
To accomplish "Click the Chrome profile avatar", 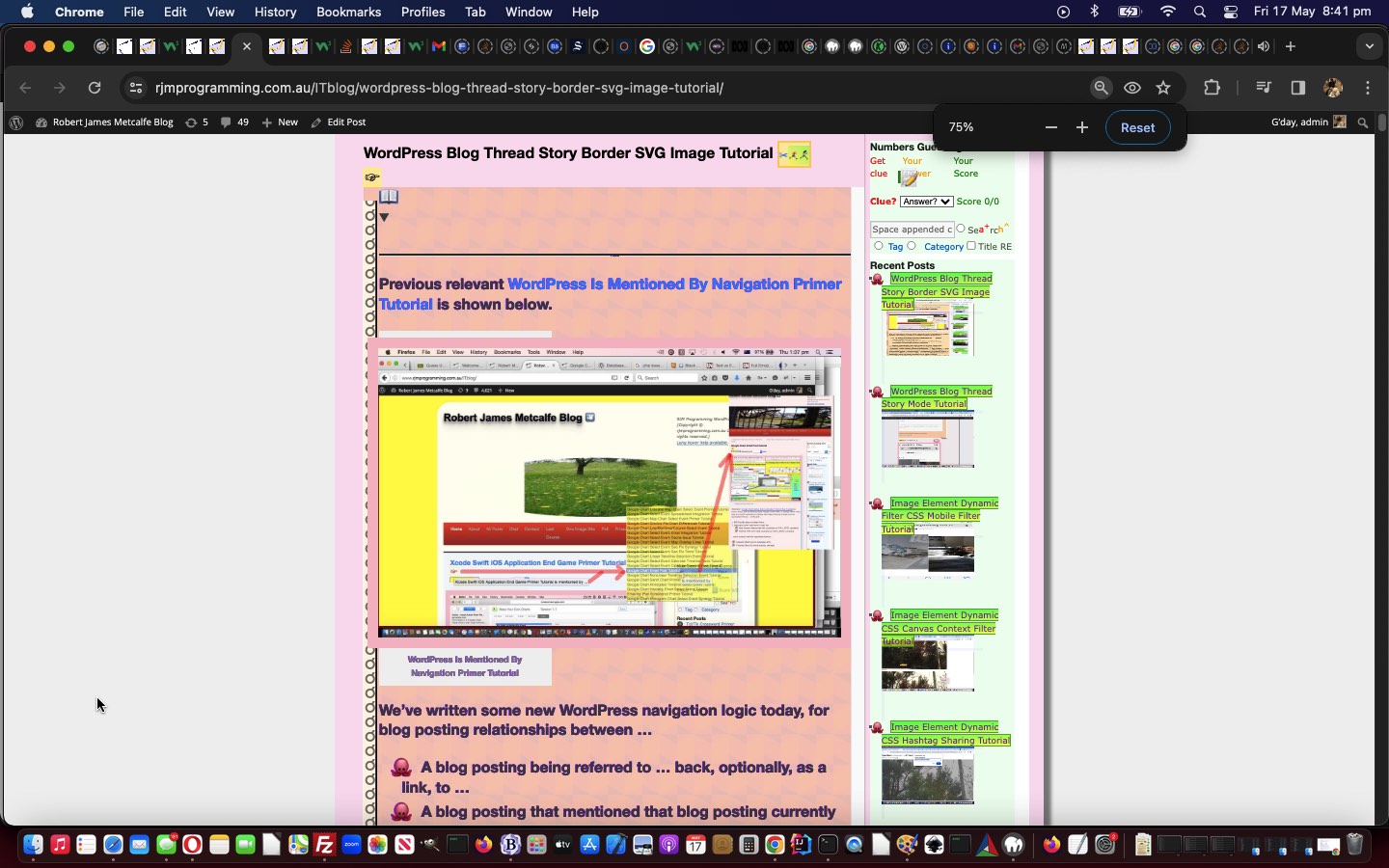I will [x=1333, y=88].
